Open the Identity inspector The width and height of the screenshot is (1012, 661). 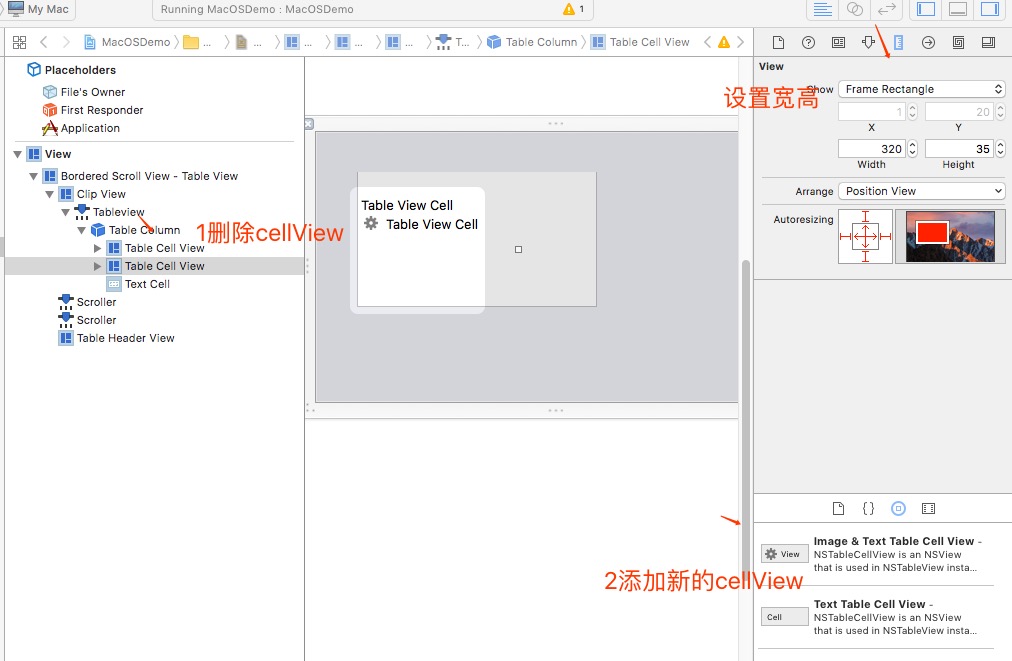(838, 42)
